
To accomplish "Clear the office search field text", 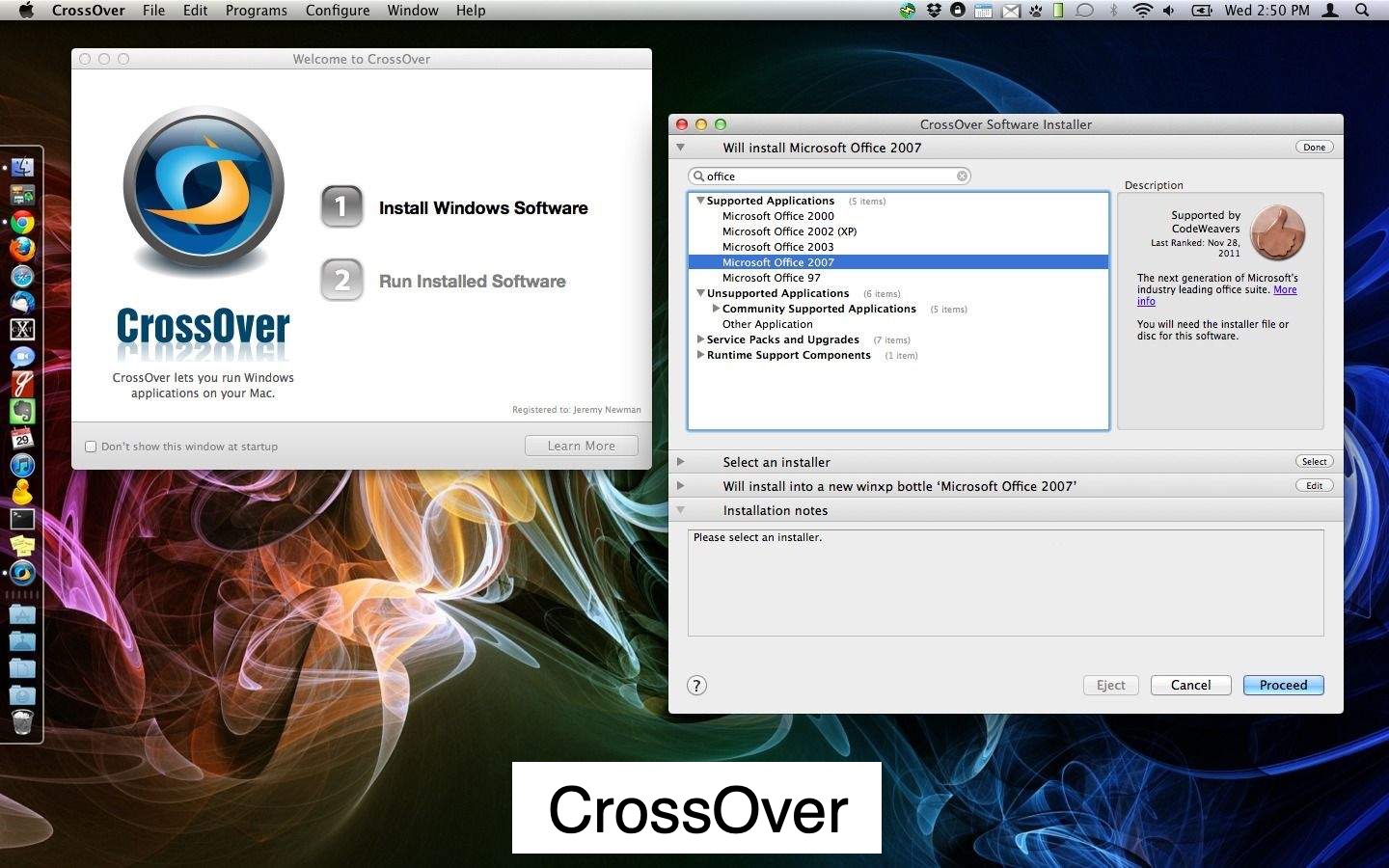I will tap(962, 176).
